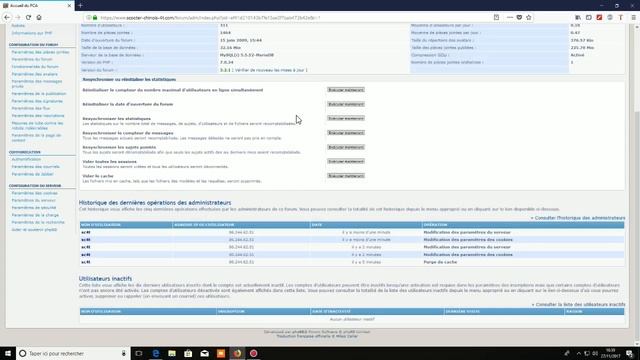
Task: Click the orange app icon in taskbar
Action: pos(221,353)
